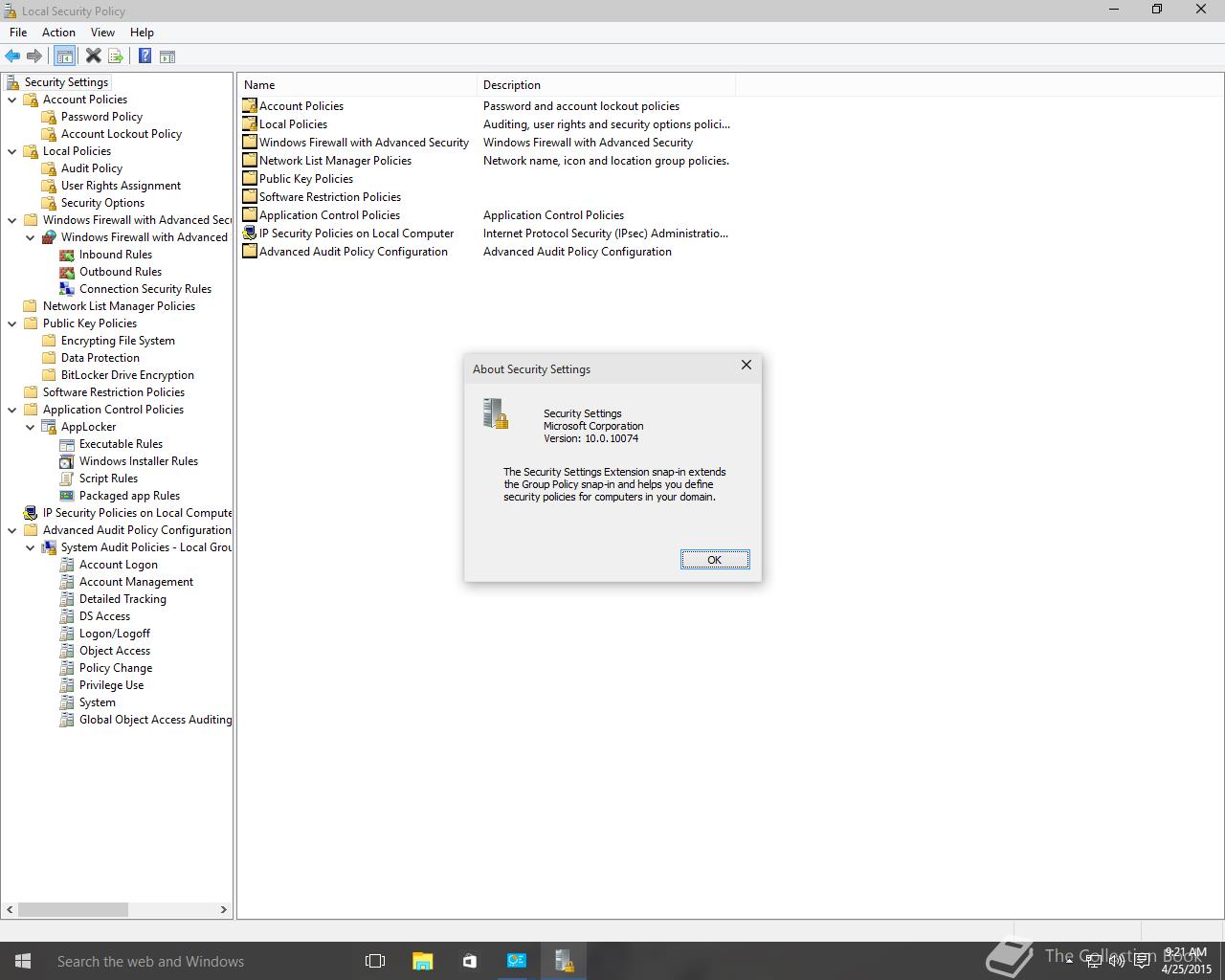Click the Outbound Rules icon in tree

pos(67,272)
